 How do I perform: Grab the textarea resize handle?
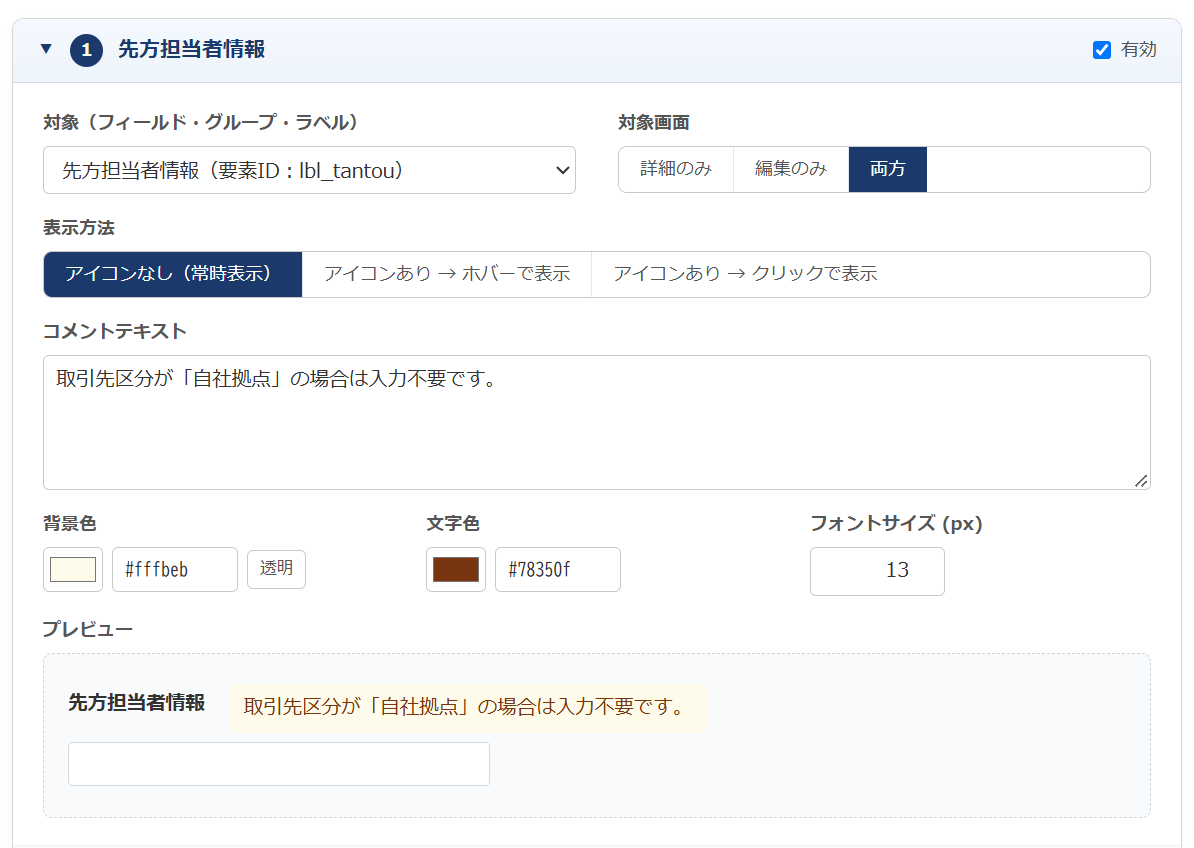click(x=1141, y=481)
